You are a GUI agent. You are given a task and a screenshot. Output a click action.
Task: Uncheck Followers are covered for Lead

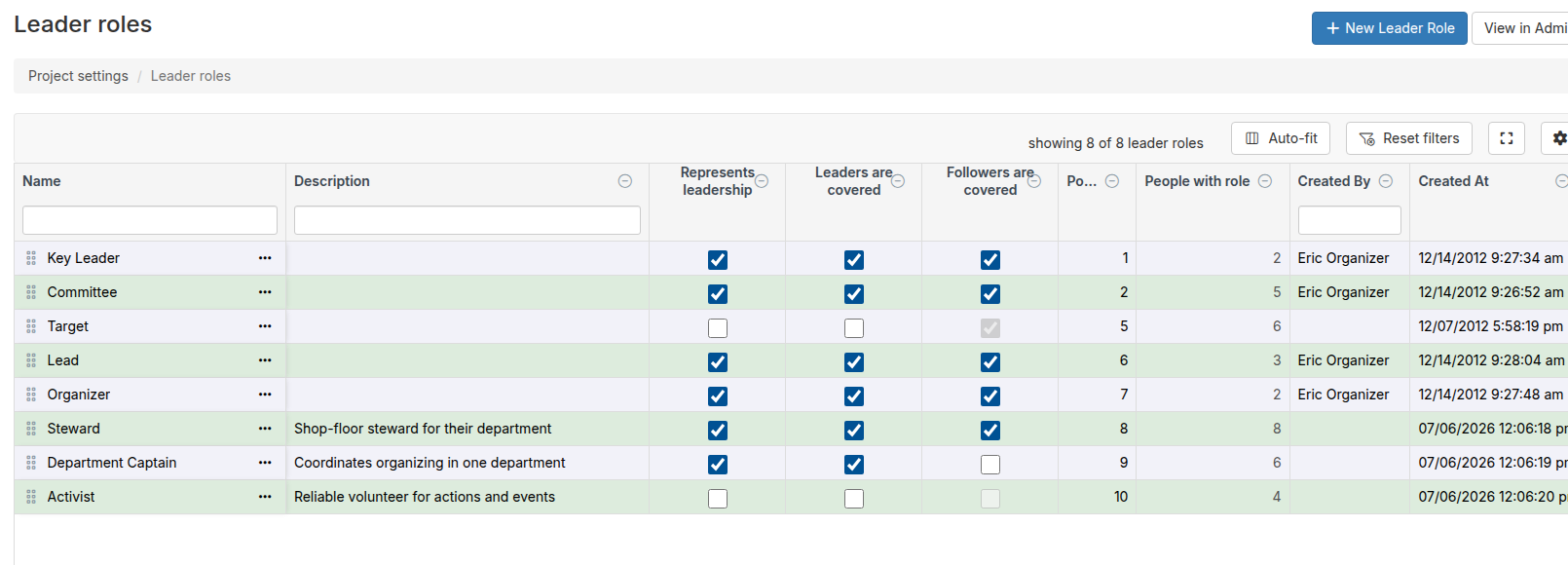pos(990,362)
